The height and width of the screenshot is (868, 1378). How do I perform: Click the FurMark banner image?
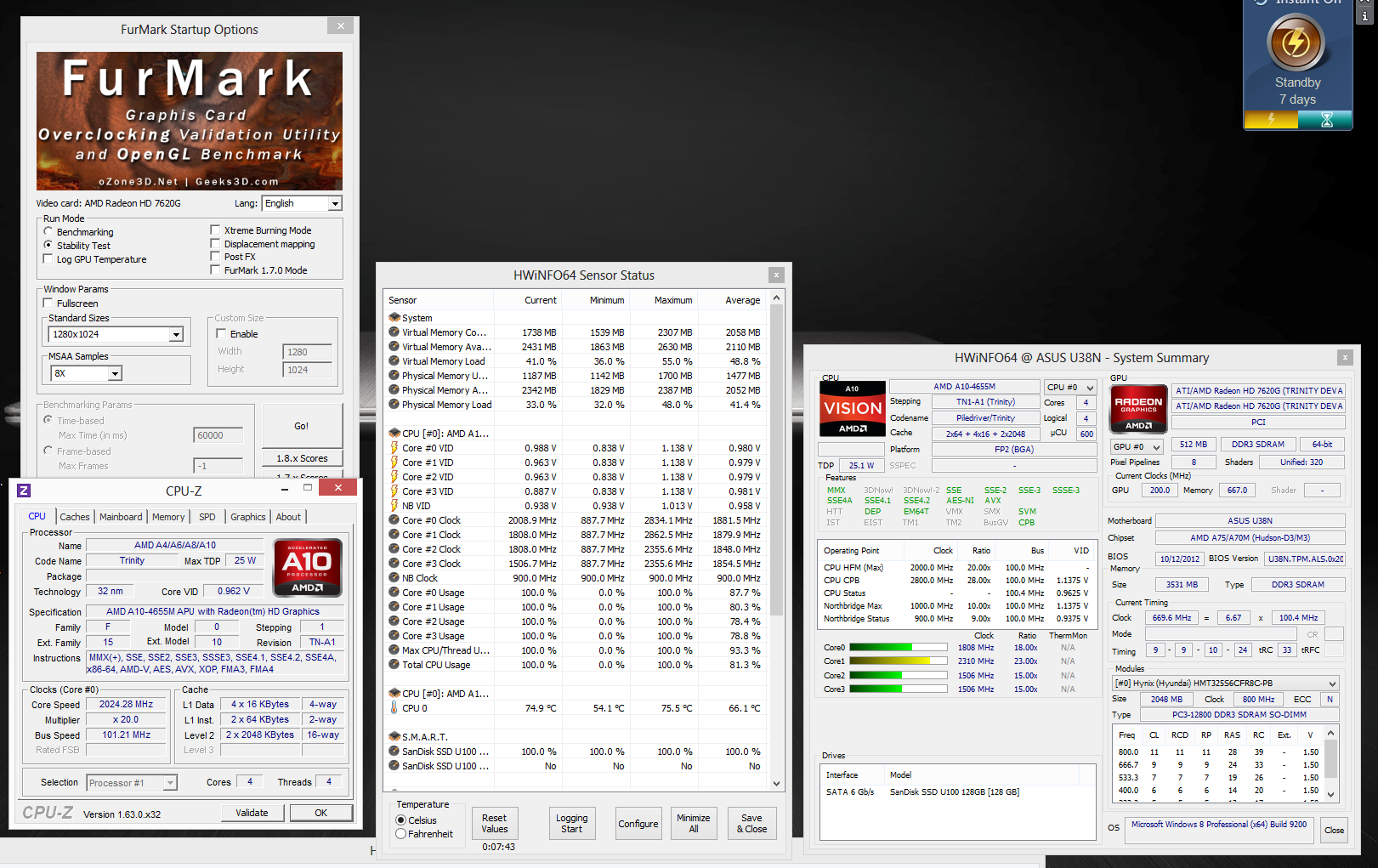(x=190, y=121)
